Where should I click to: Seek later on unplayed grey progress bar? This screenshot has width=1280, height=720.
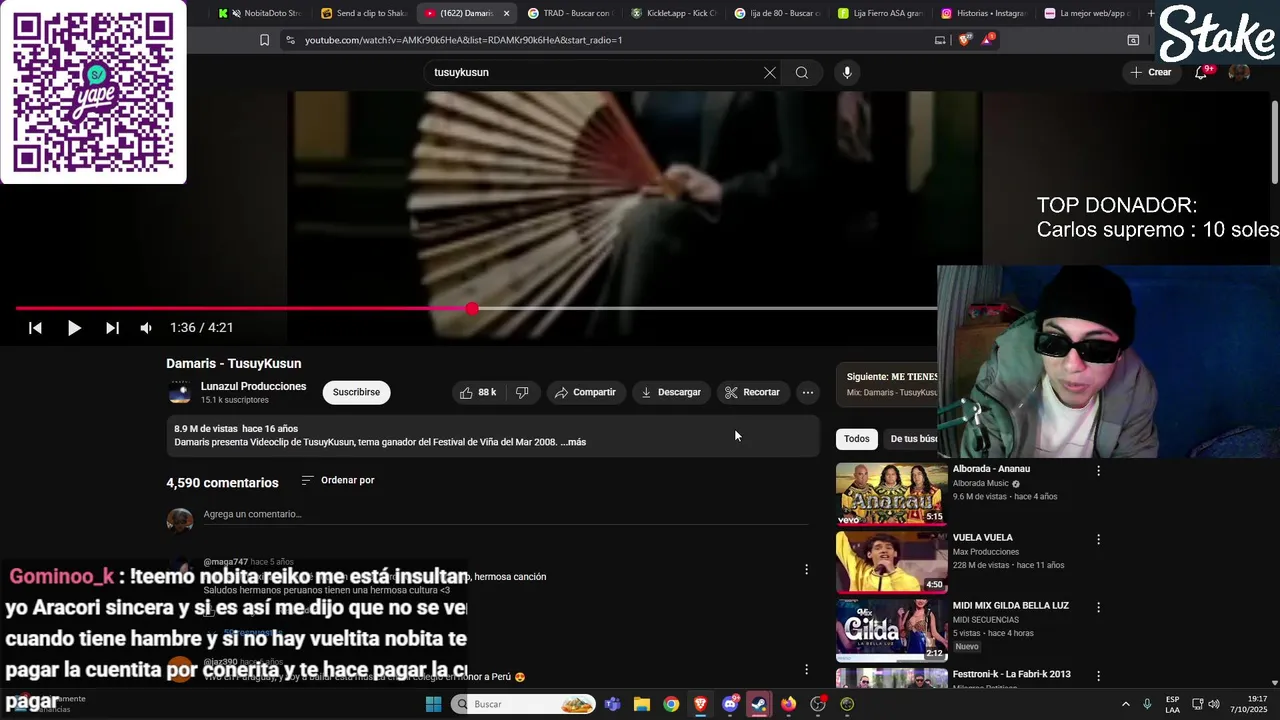[x=705, y=308]
